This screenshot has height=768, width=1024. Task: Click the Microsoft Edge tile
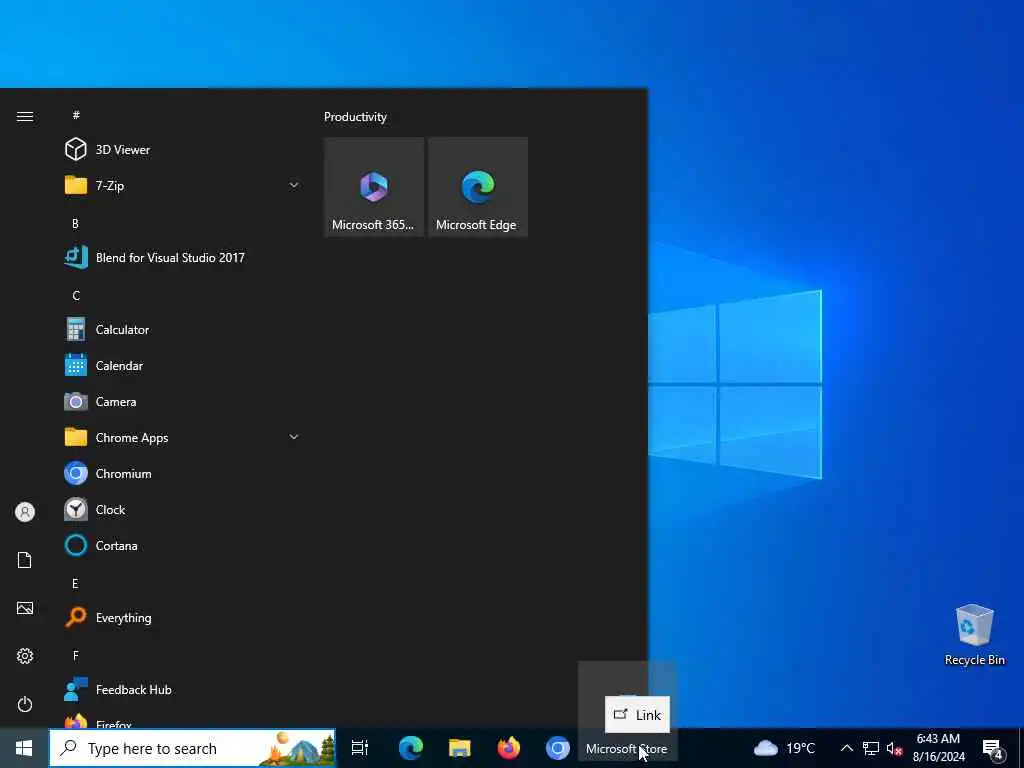click(x=477, y=187)
